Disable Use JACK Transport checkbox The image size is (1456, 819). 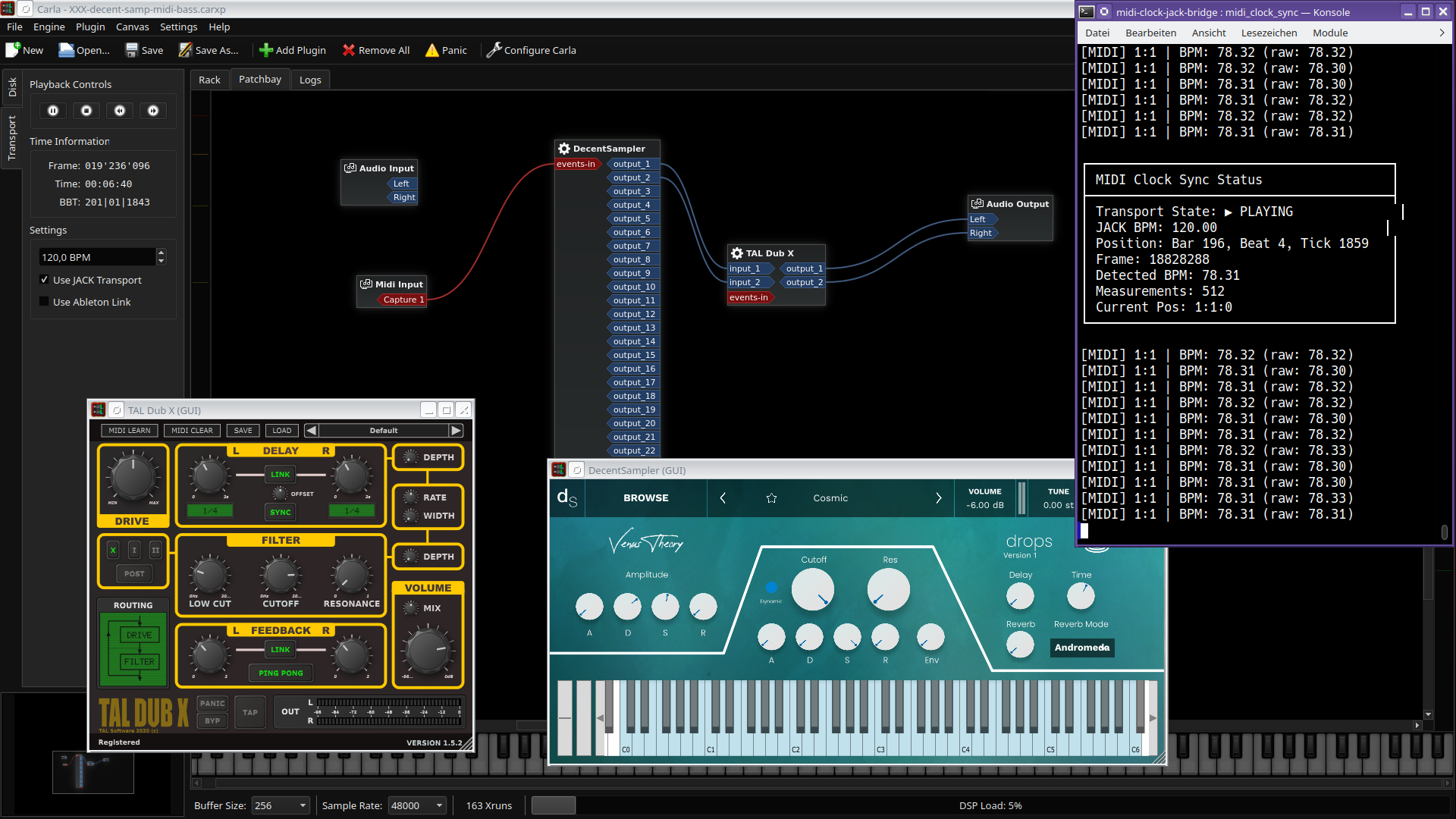tap(44, 280)
